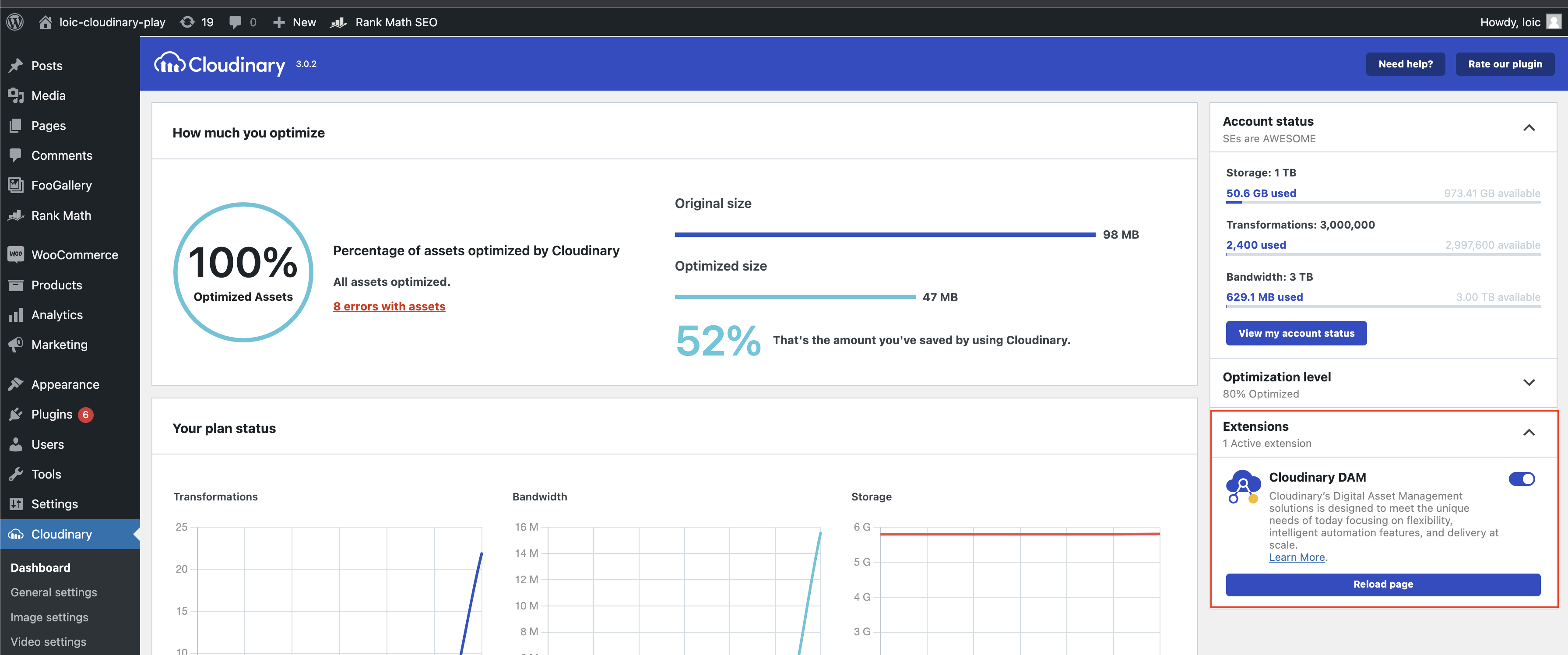Click the Cloudinary logo in the header
Image resolution: width=1568 pixels, height=655 pixels.
[x=220, y=64]
